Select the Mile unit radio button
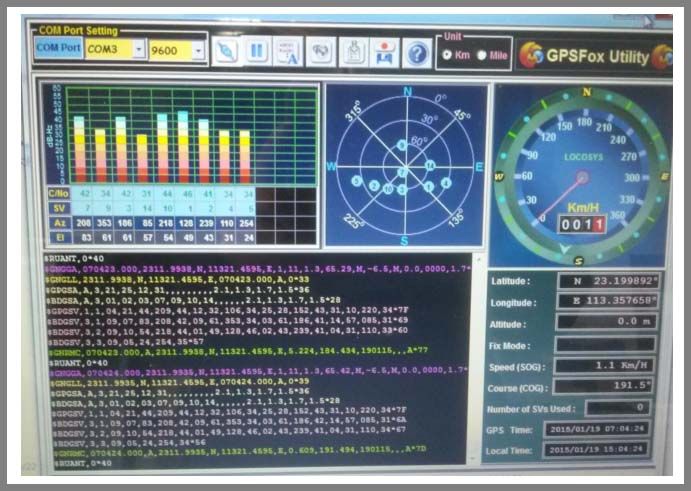This screenshot has width=691, height=491. [482, 55]
